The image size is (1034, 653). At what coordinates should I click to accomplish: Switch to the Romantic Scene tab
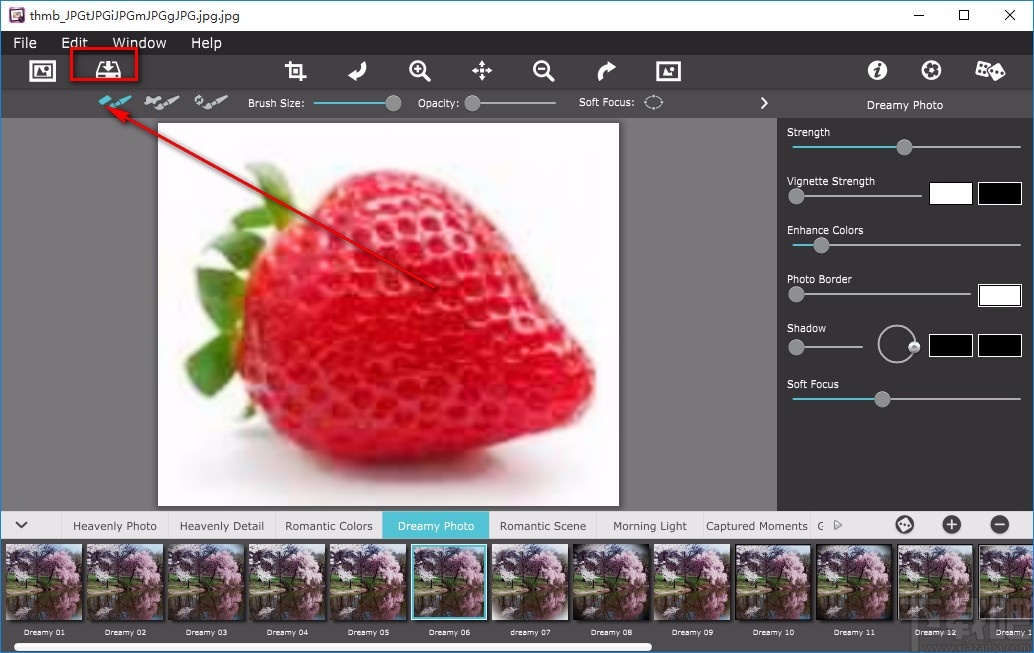pyautogui.click(x=542, y=526)
